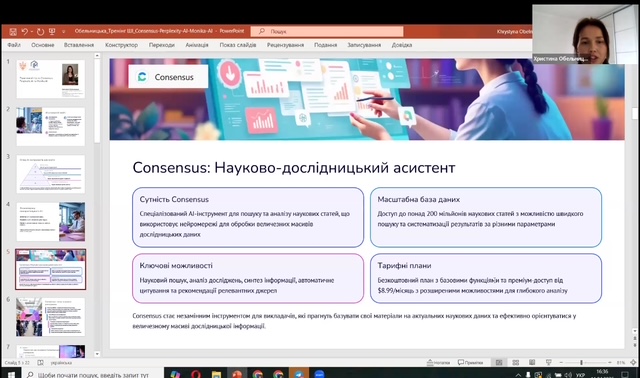Save the presentation with the floppy disk icon

point(13,31)
